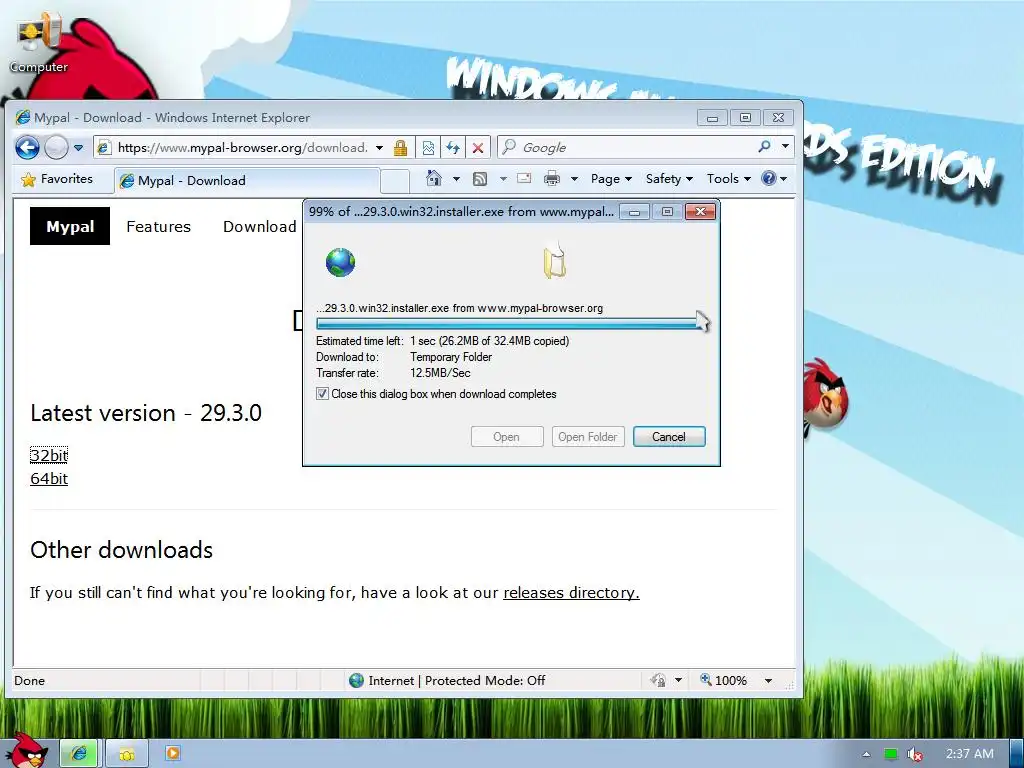Expand the search provider dropdown

tap(786, 147)
